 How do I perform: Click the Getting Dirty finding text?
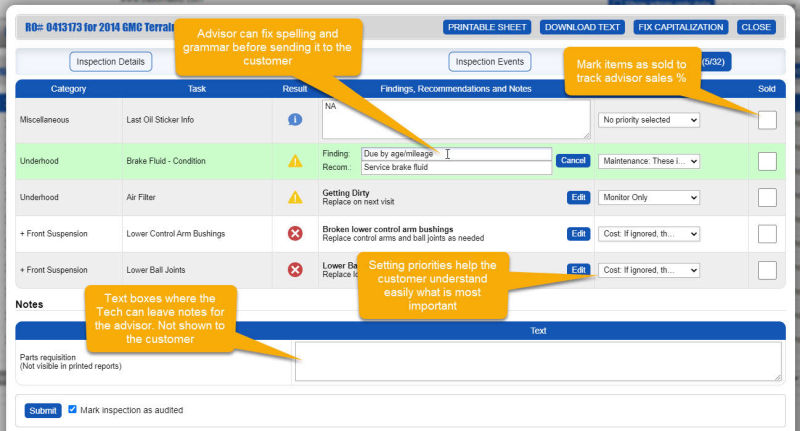tap(346, 193)
